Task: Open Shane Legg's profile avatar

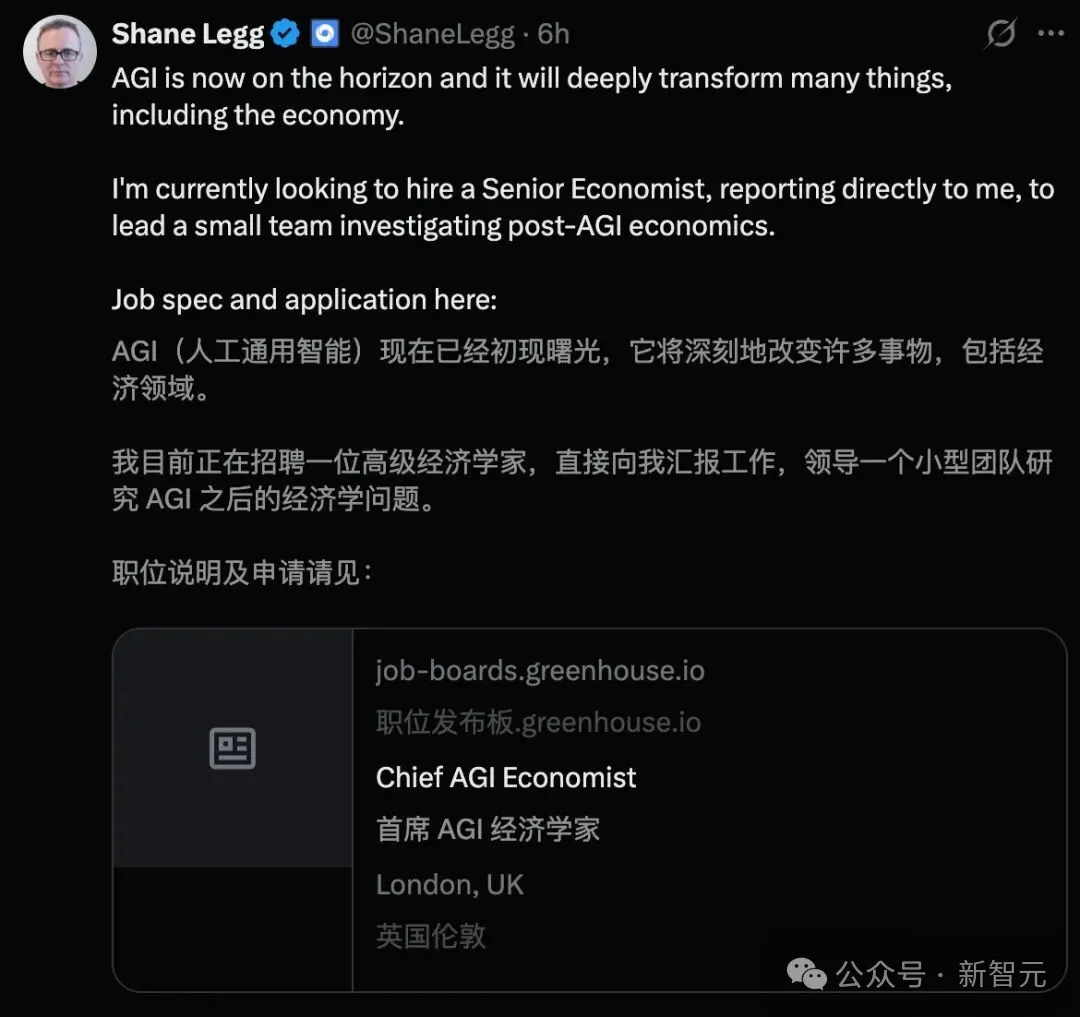Action: pos(60,51)
